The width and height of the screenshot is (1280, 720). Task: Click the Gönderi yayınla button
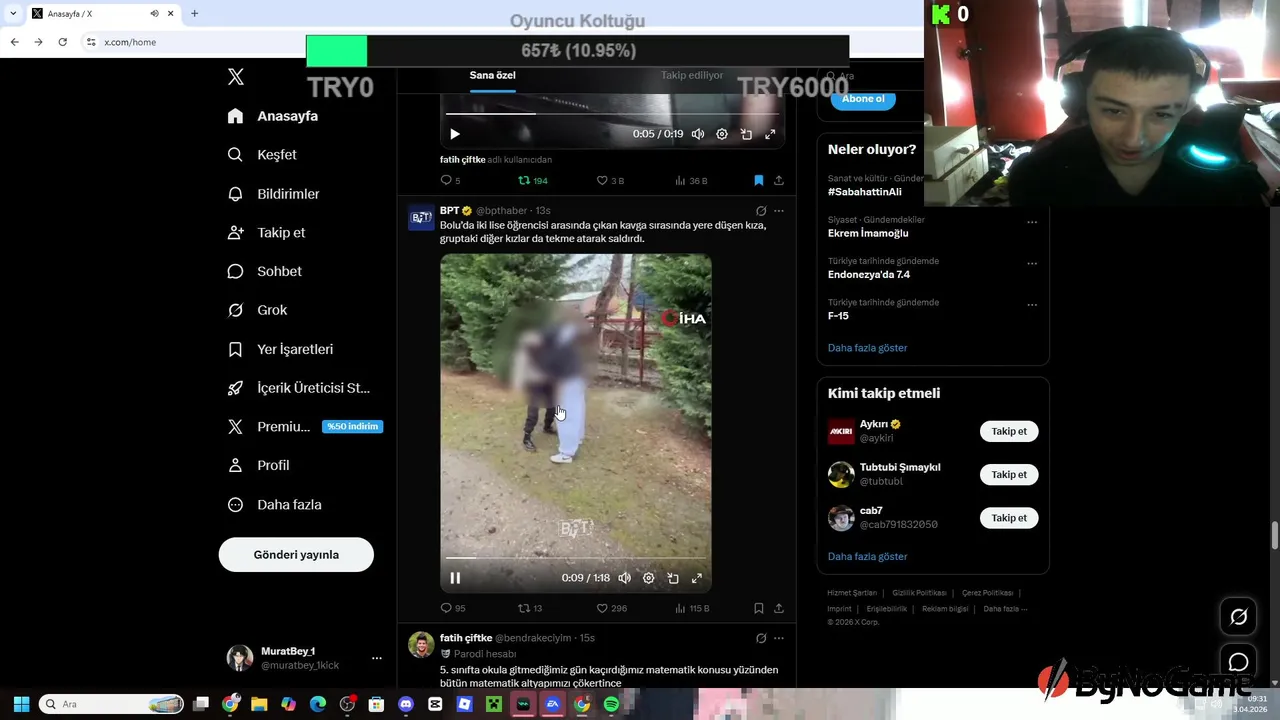296,555
